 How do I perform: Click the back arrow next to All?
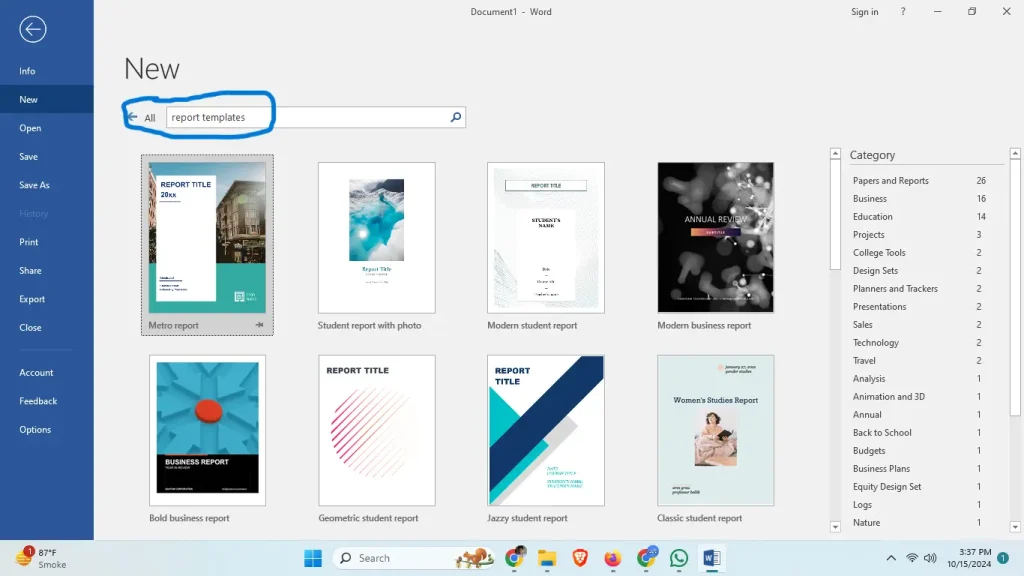coord(132,117)
